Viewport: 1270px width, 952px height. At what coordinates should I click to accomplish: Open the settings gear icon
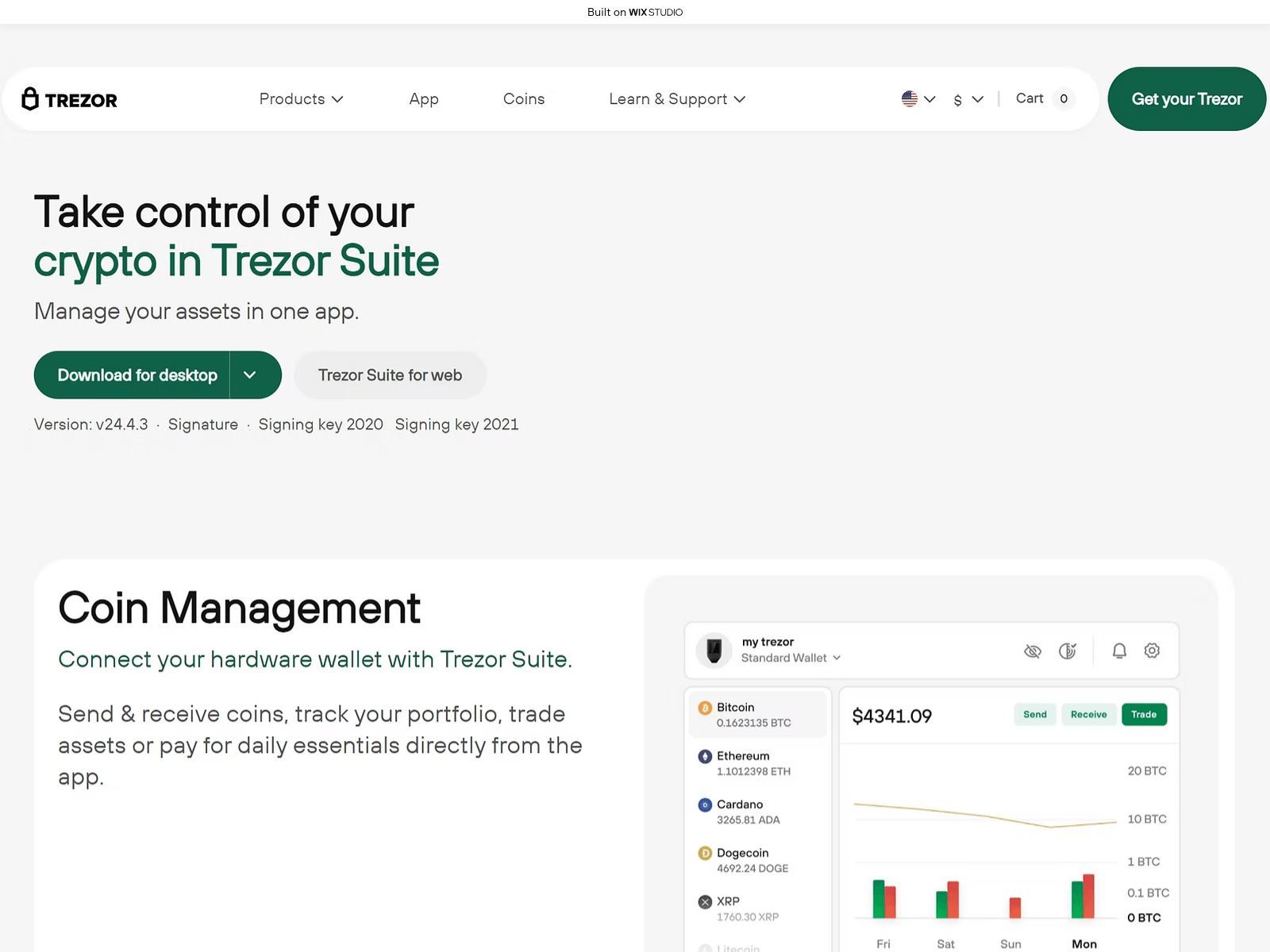click(1152, 651)
